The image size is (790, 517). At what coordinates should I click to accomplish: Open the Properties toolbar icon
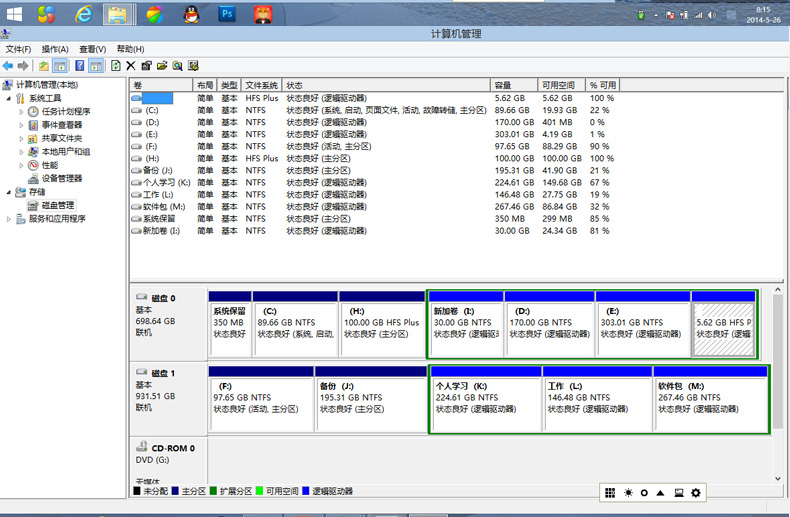(147, 66)
